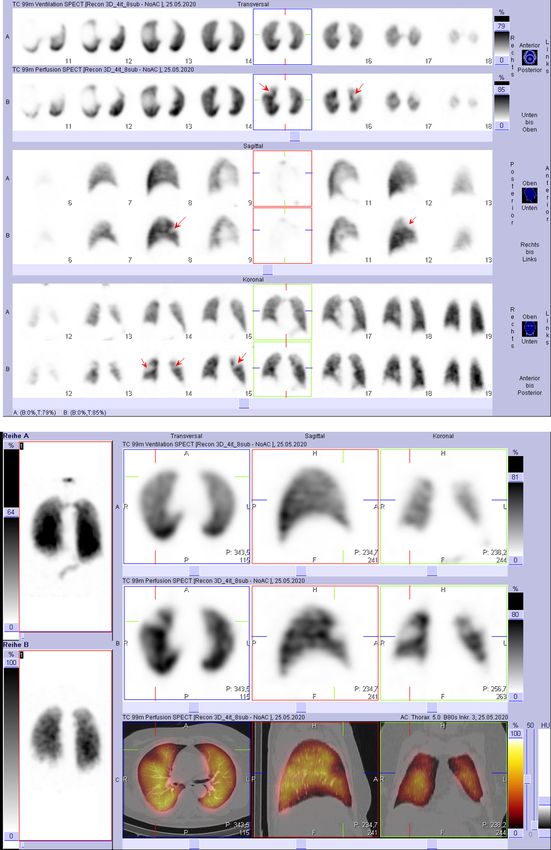Click the slice scroll handle below Koronal rows
This screenshot has width=551, height=850.
pos(244,403)
